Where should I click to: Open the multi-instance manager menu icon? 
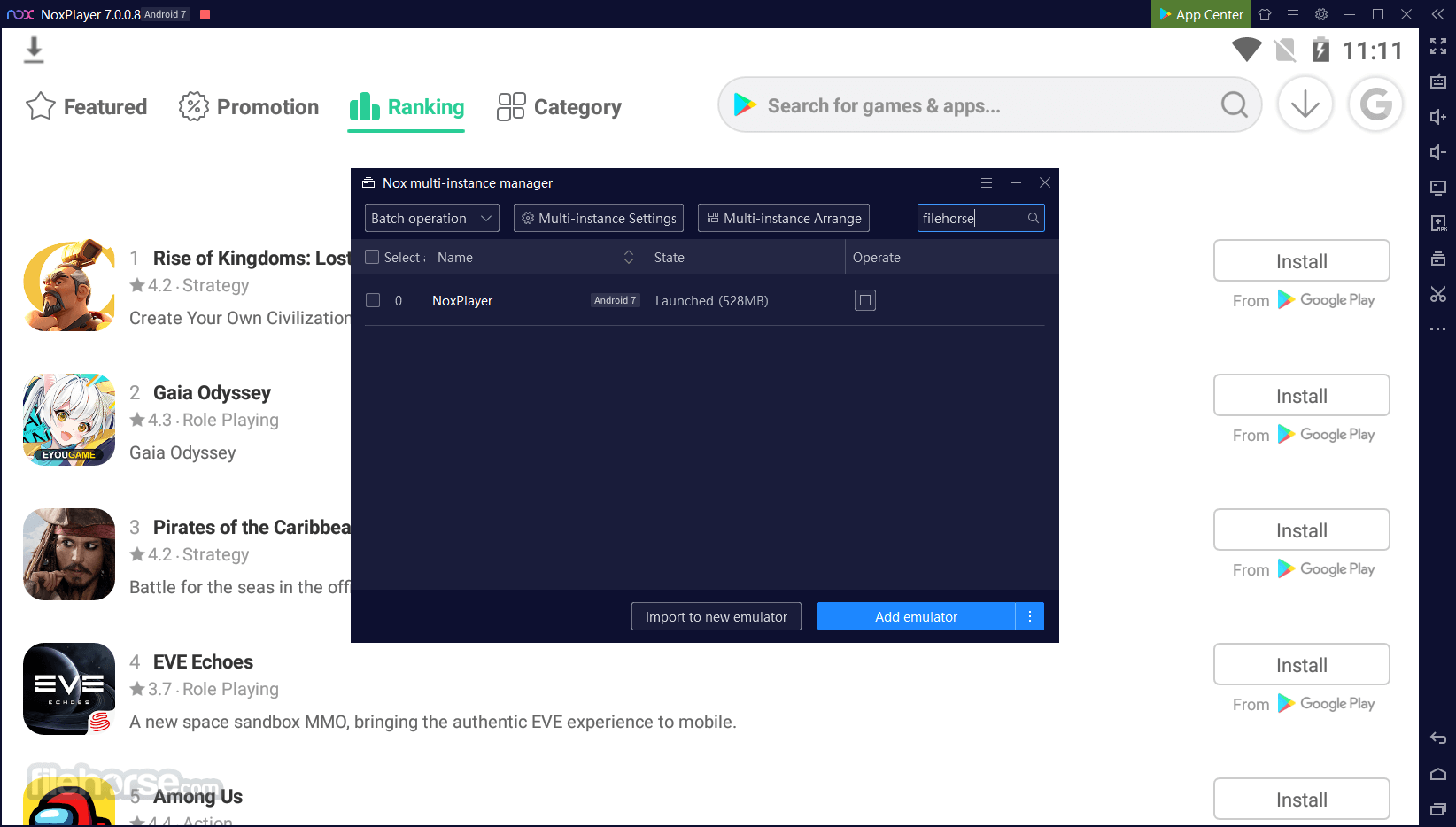pyautogui.click(x=987, y=182)
